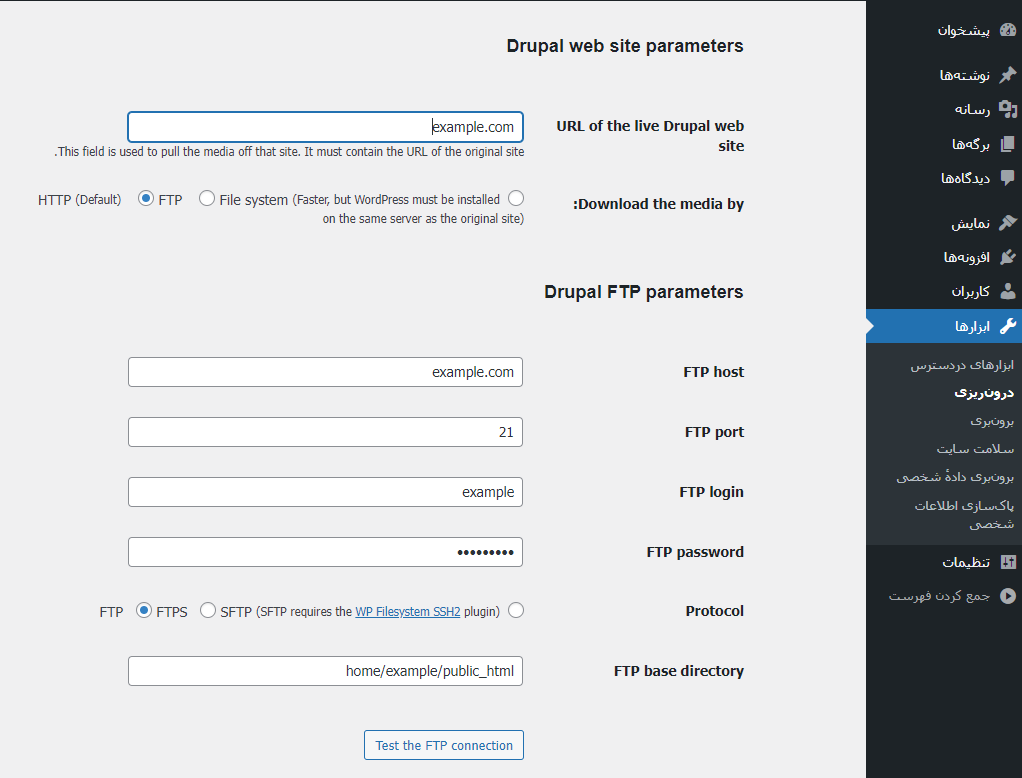The width and height of the screenshot is (1022, 778).
Task: Click the 'This field is used to pull the media' hint
Action: point(289,152)
